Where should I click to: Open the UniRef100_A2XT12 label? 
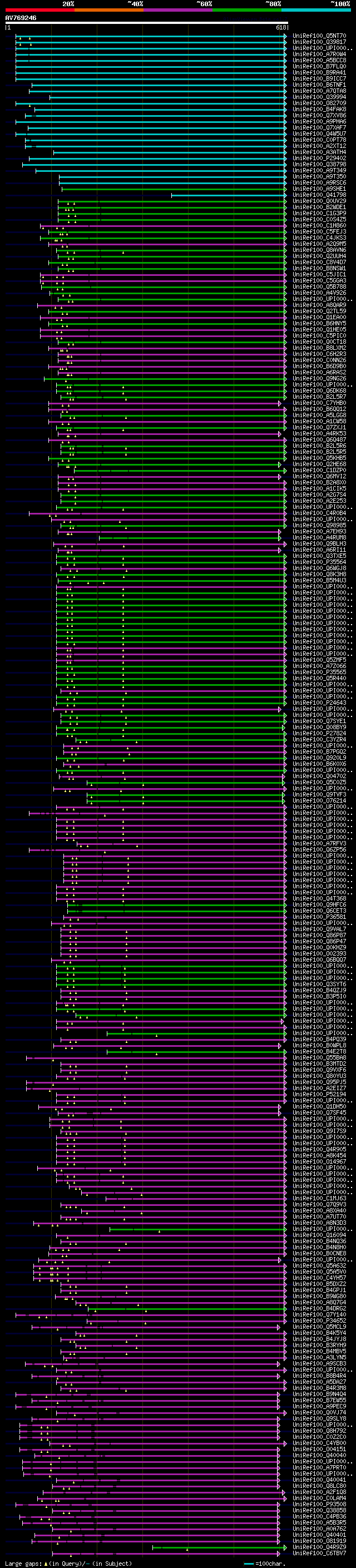[x=319, y=146]
